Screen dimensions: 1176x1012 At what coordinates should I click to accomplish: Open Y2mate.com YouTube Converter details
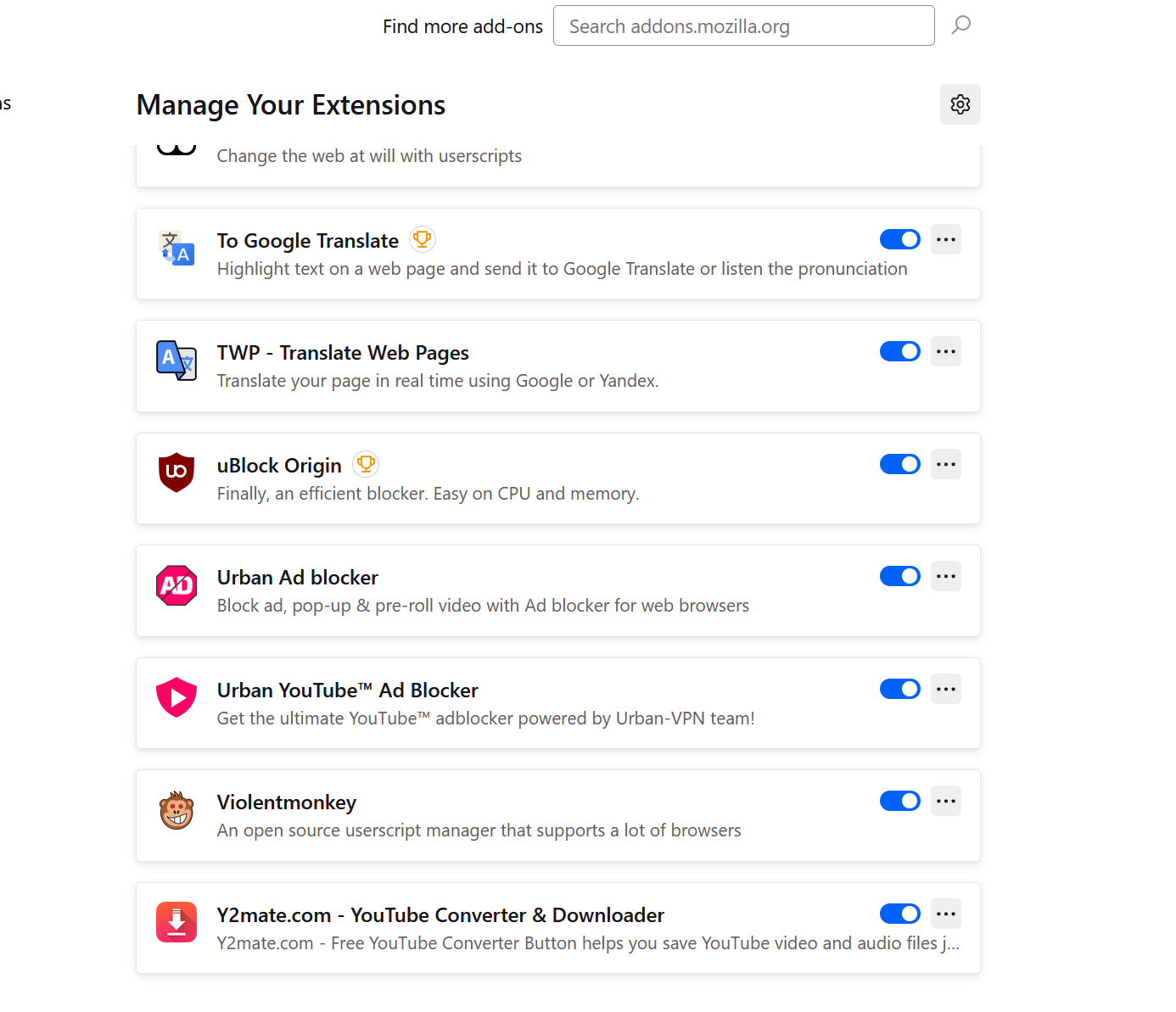(x=440, y=915)
